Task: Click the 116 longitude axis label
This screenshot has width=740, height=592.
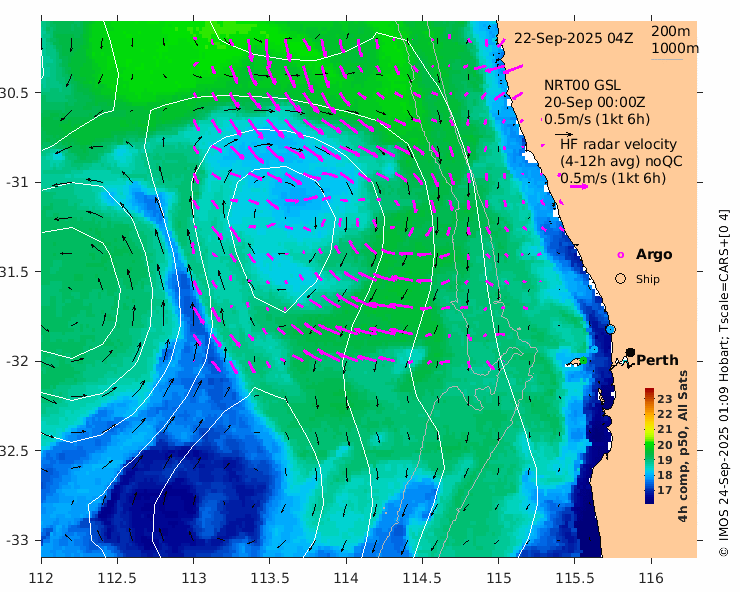Action: pos(651,578)
